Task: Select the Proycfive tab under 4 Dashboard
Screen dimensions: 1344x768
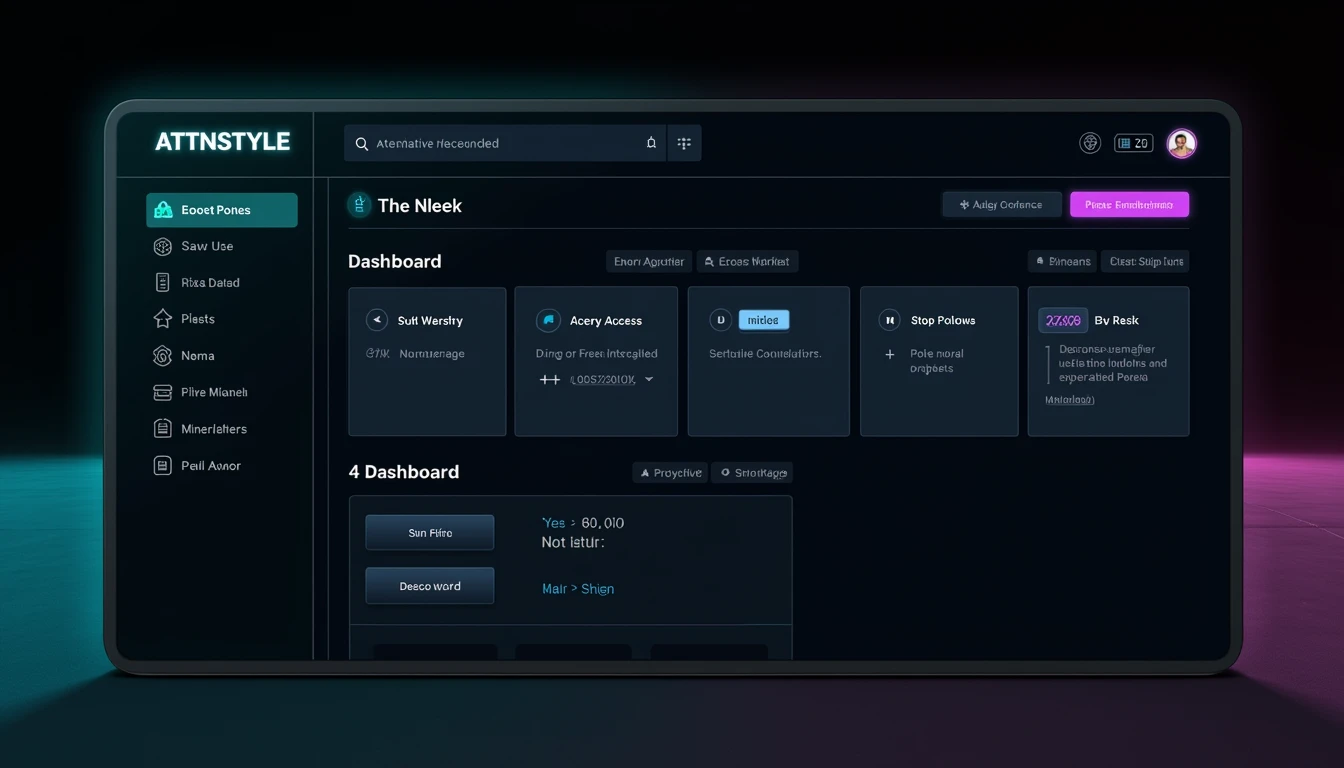Action: (x=670, y=473)
